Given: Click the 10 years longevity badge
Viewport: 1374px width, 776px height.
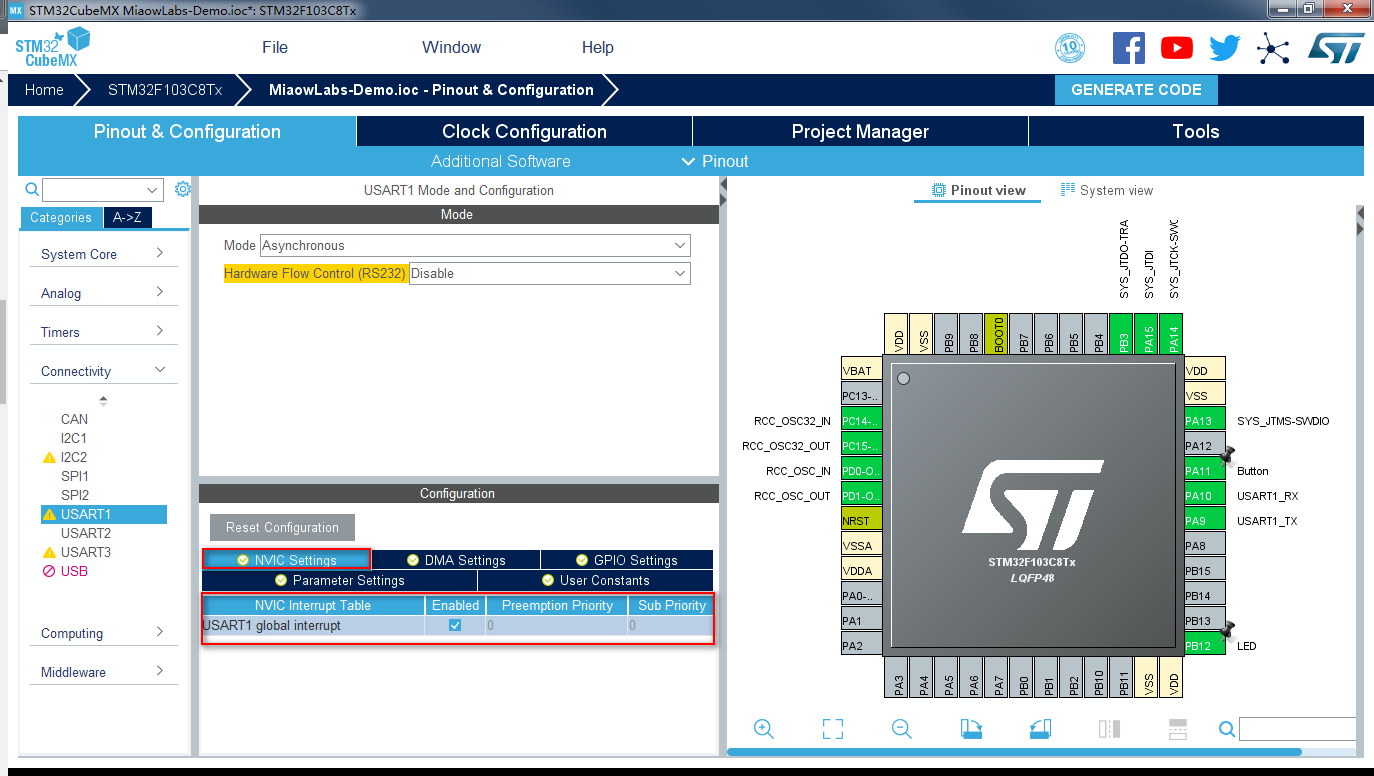Looking at the screenshot, I should 1070,47.
